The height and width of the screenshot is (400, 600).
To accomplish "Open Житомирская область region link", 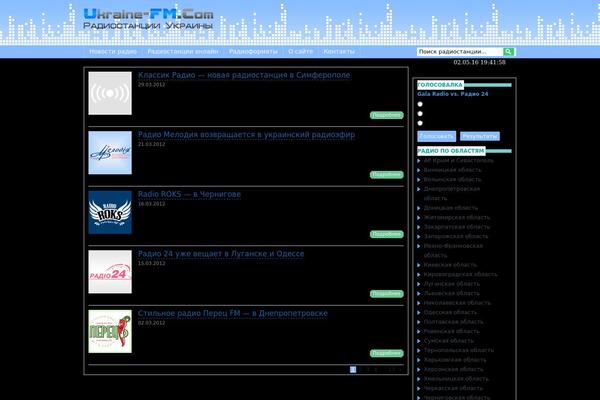I will [457, 217].
